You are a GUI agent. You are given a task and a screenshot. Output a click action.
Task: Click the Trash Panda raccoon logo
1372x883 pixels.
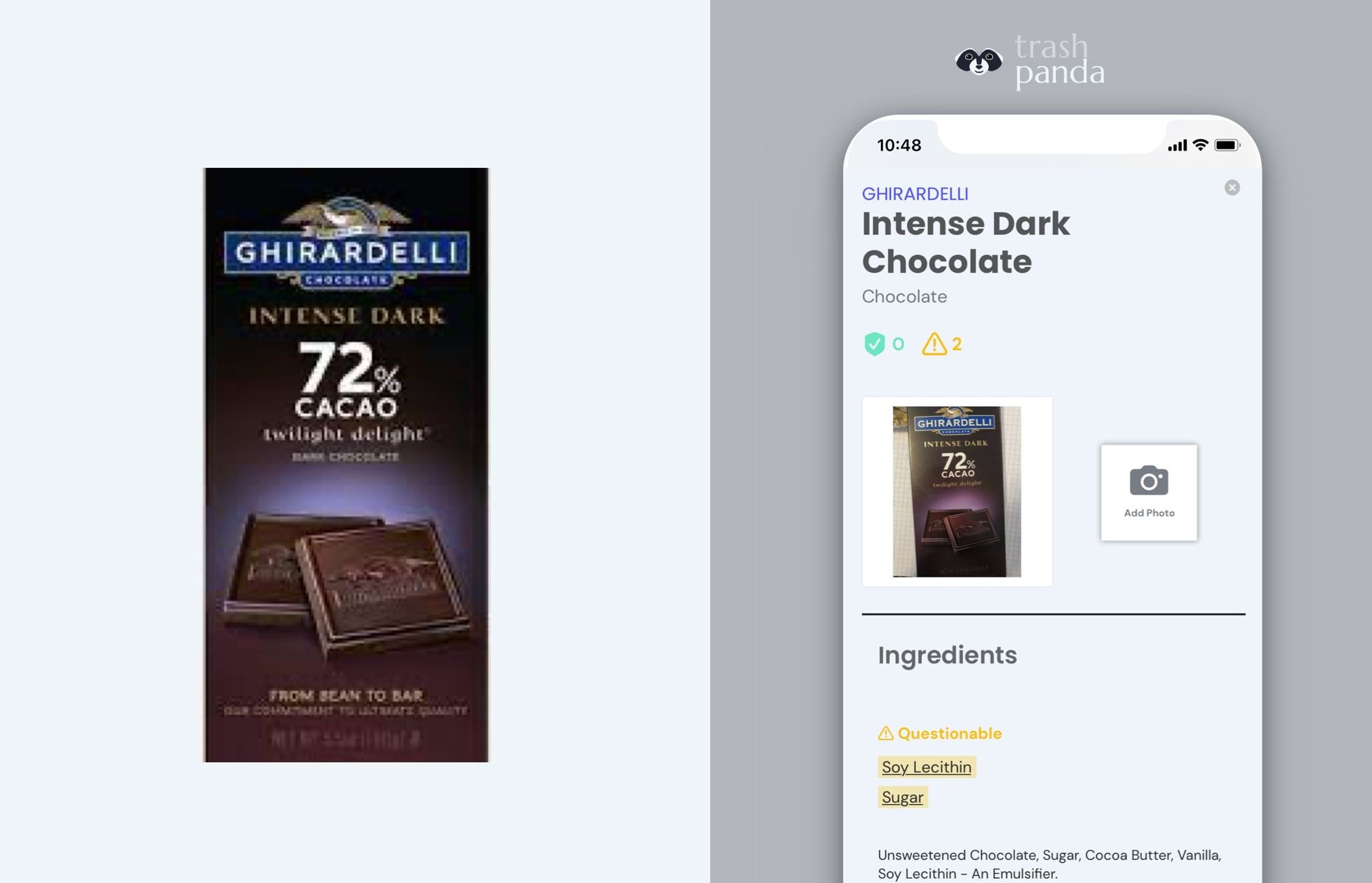[978, 61]
